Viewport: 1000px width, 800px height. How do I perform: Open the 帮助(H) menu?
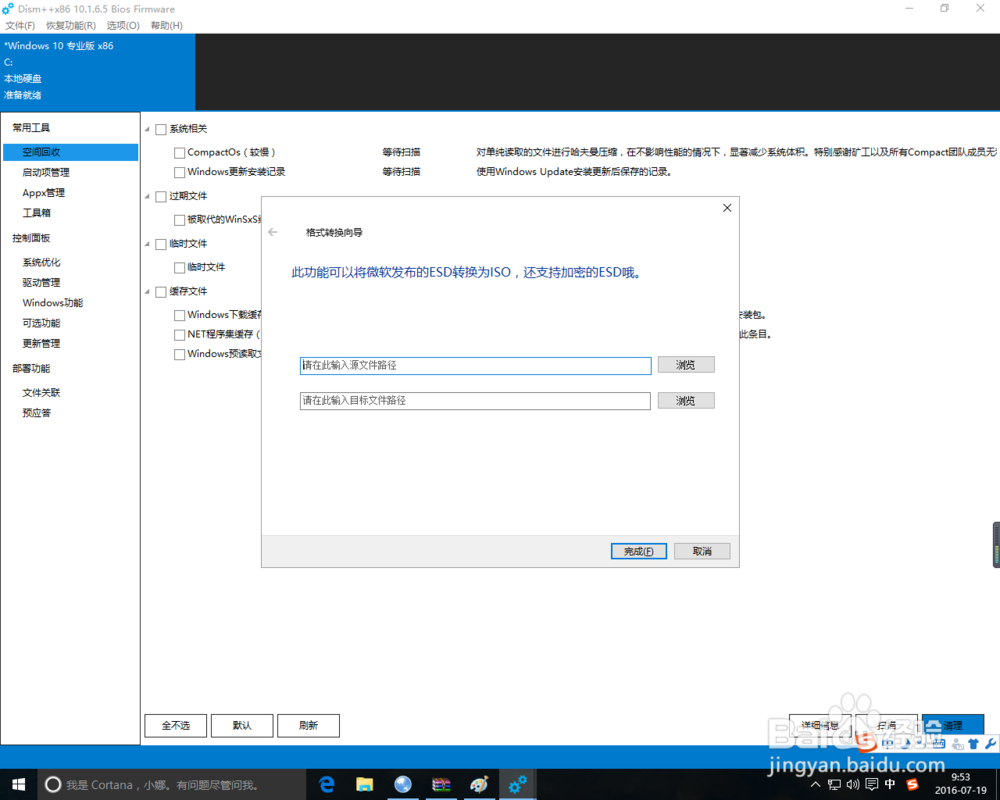tap(166, 26)
